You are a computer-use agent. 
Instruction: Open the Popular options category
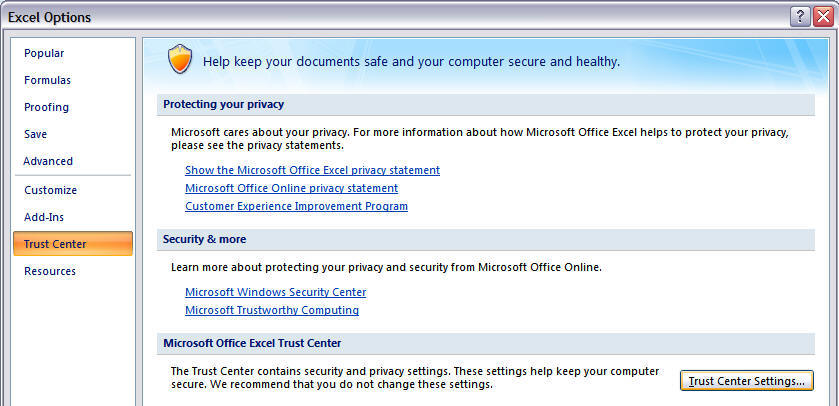pyautogui.click(x=44, y=53)
